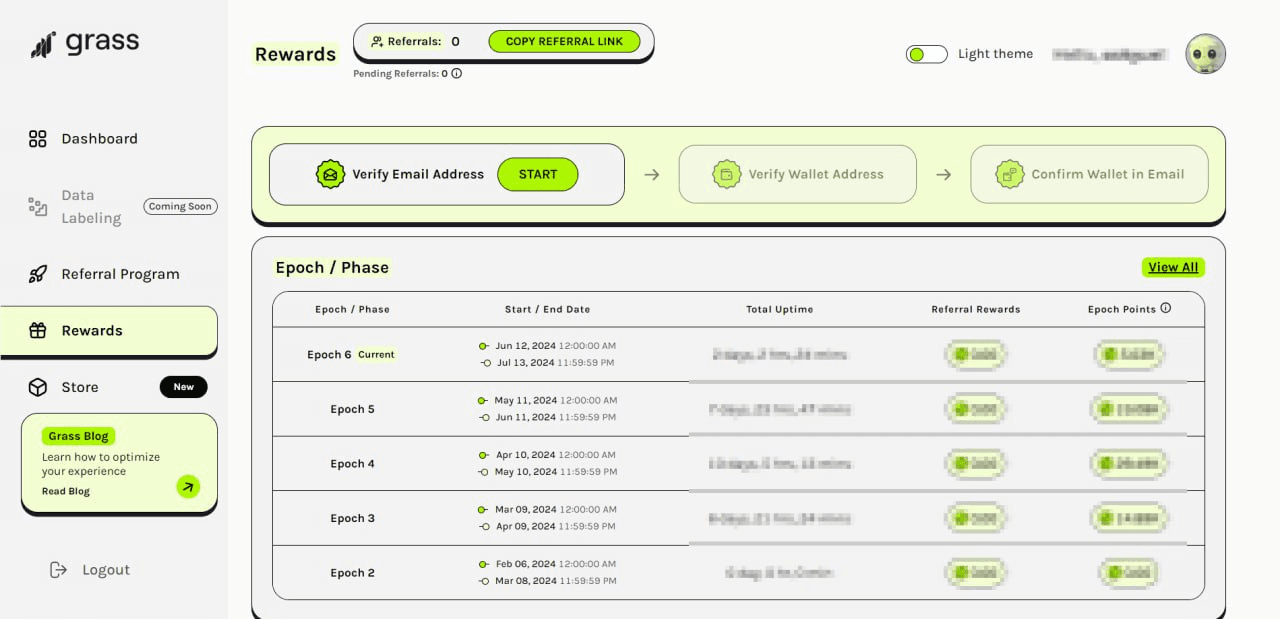Click the View All link
The height and width of the screenshot is (619, 1280).
(x=1173, y=267)
